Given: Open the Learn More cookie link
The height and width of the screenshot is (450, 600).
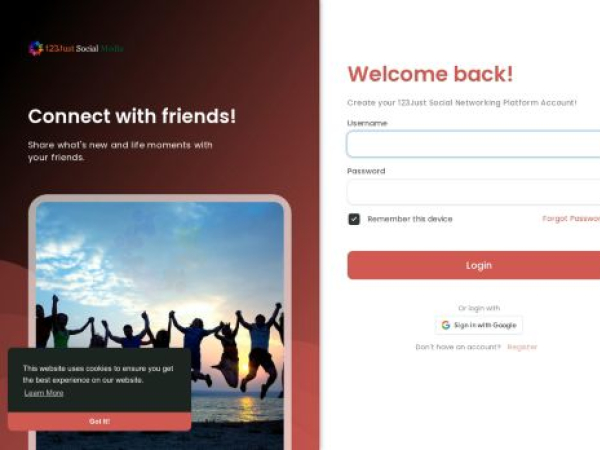Looking at the screenshot, I should (x=44, y=393).
